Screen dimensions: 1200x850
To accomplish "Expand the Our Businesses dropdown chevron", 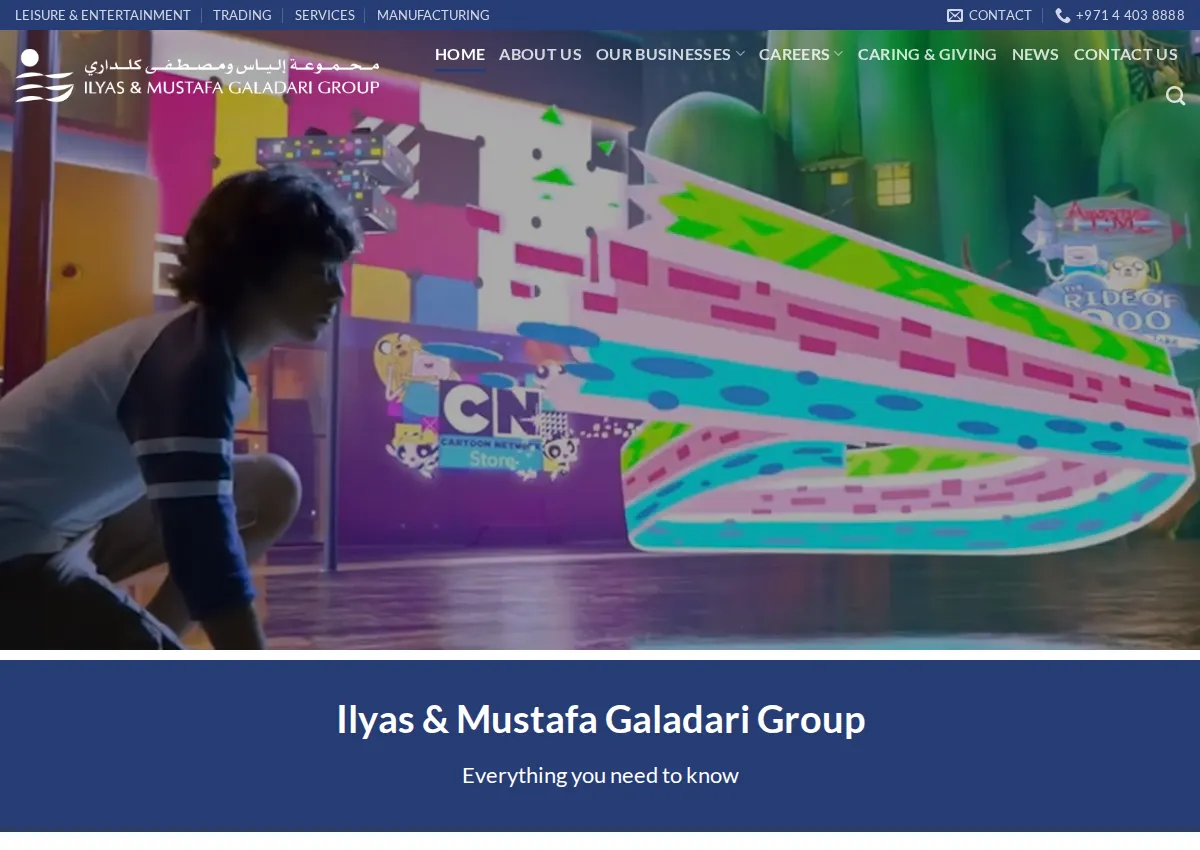I will (x=740, y=55).
